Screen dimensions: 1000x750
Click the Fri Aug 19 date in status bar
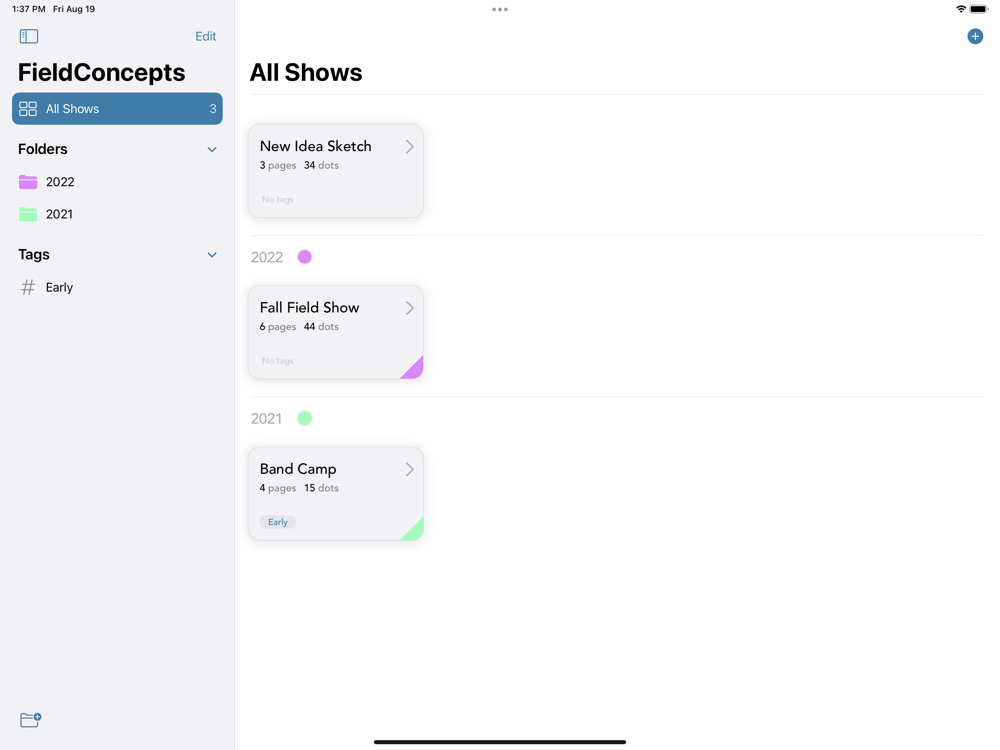point(74,9)
